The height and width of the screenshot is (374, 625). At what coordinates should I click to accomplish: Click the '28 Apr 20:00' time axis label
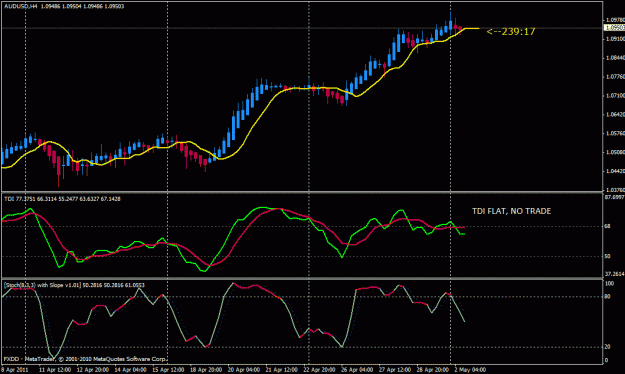click(x=432, y=370)
